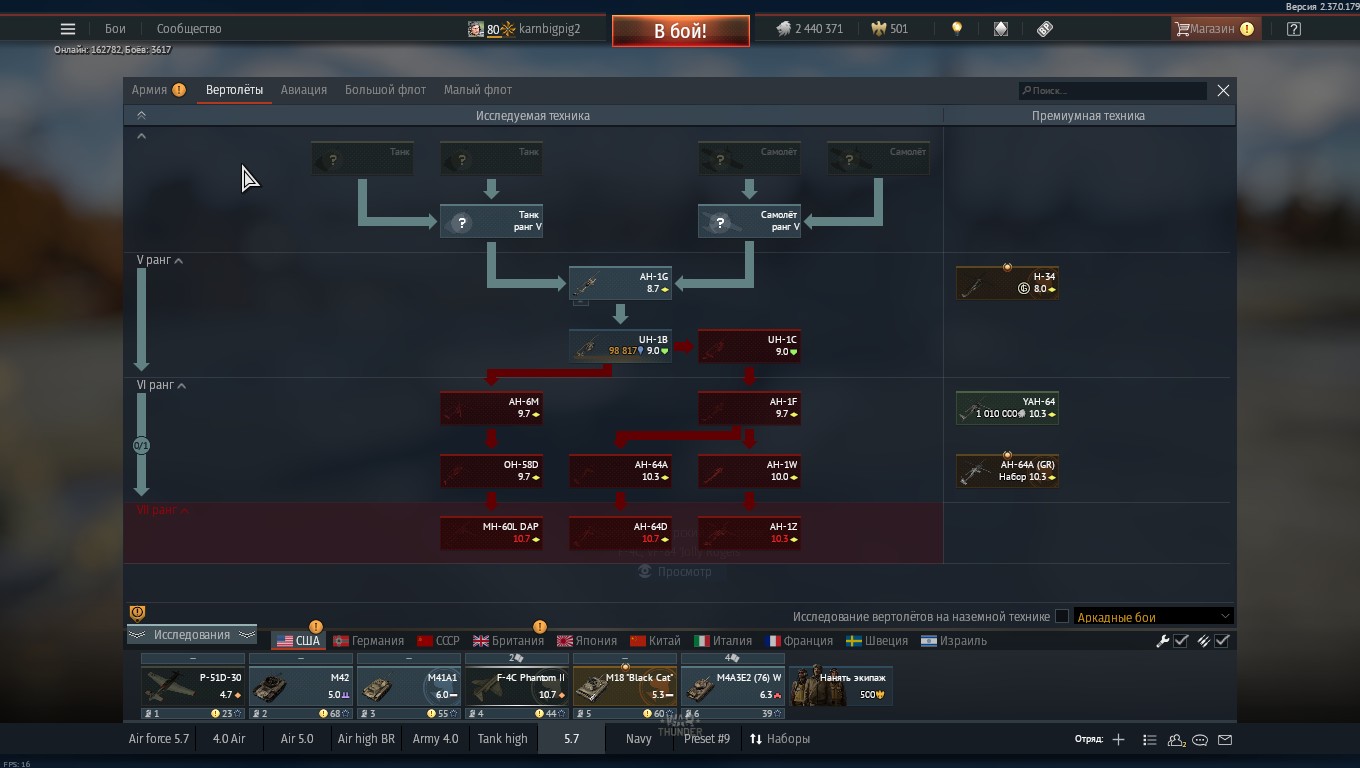The width and height of the screenshot is (1360, 768).
Task: Switch to the Air force 5.7 preset
Action: 159,739
